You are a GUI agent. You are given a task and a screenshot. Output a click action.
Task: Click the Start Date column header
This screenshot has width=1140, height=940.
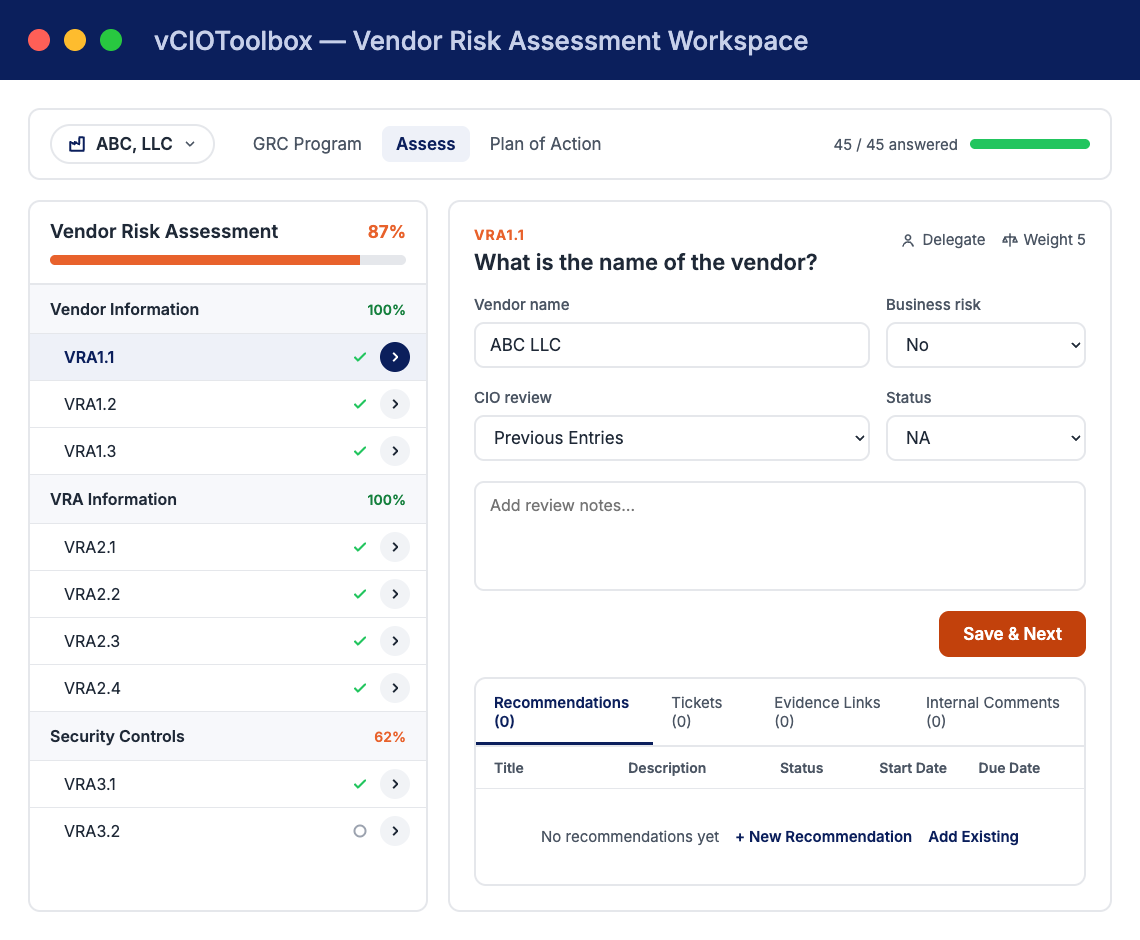tap(912, 768)
